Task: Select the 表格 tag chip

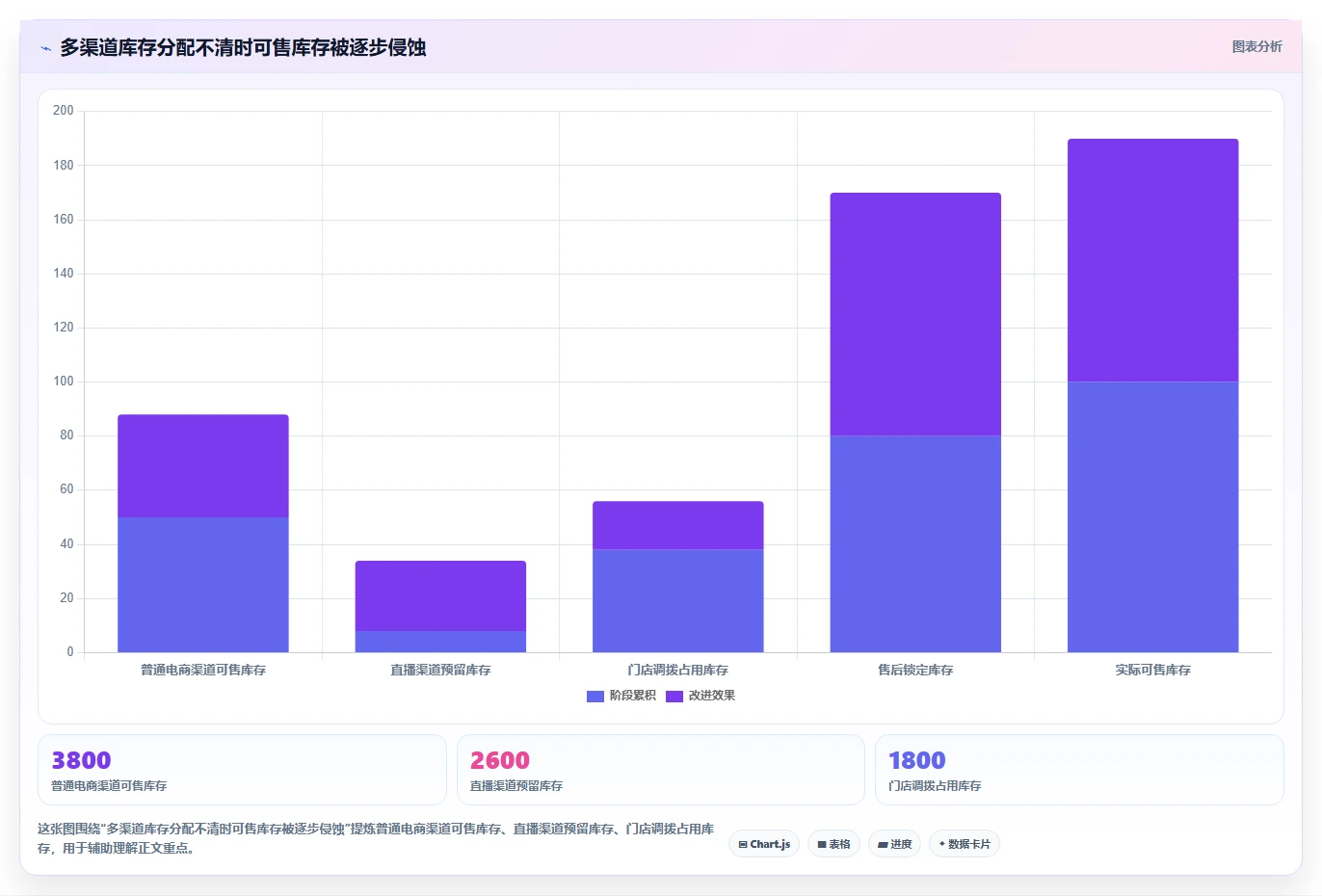Action: tap(833, 844)
